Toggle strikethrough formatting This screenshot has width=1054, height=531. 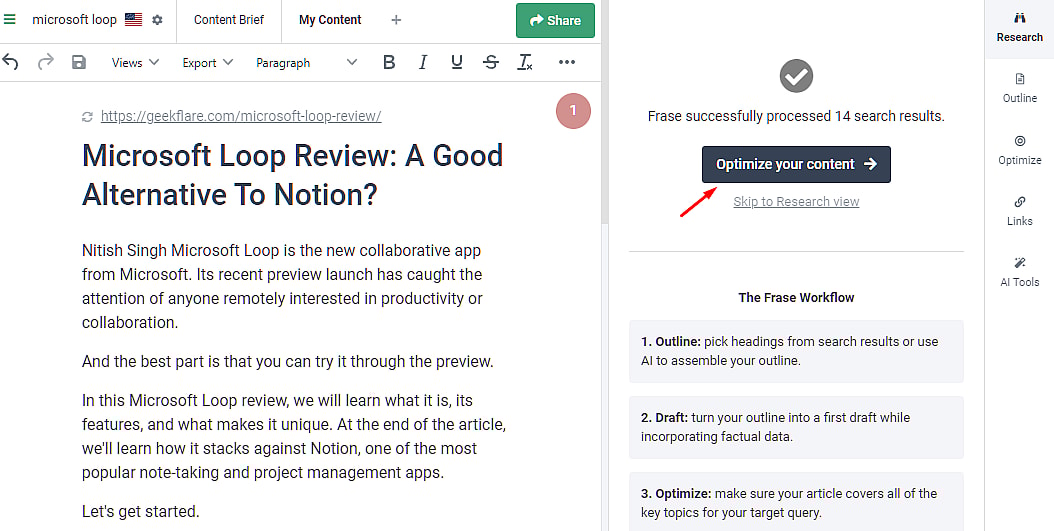[491, 63]
